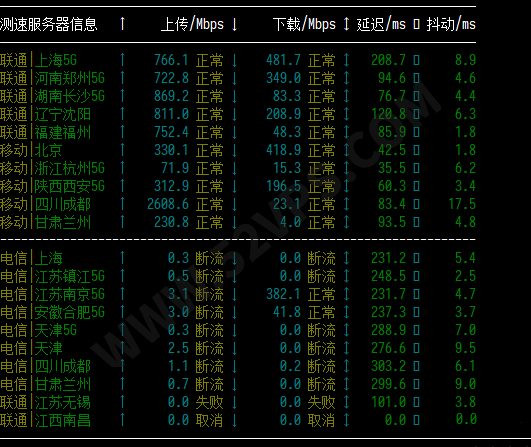
Task: Select upload value 811.0 for 辽宁沈阳
Action: click(x=171, y=114)
